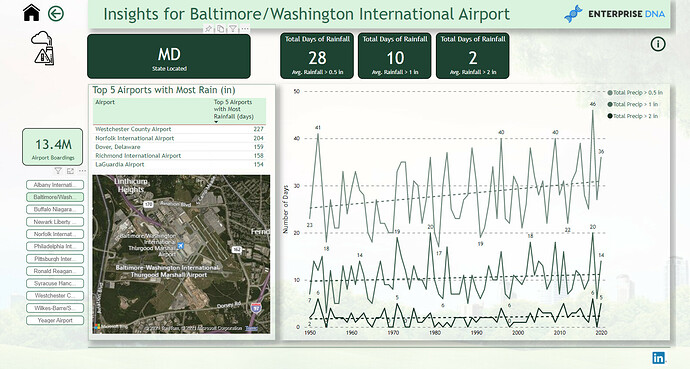690x369 pixels.
Task: Pin the visual using pin icon
Action: pyautogui.click(x=208, y=29)
